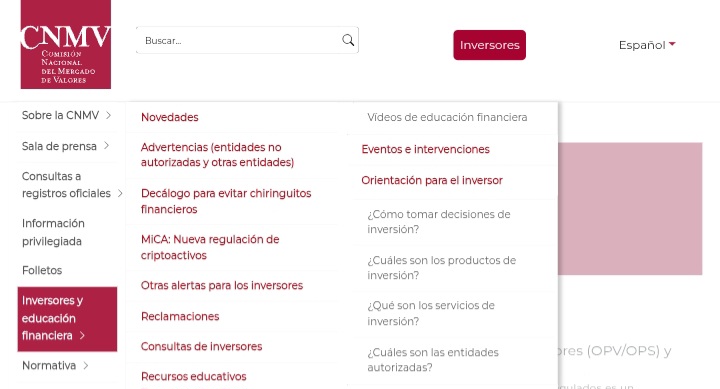720x389 pixels.
Task: Open the Español language dropdown
Action: pyautogui.click(x=647, y=45)
